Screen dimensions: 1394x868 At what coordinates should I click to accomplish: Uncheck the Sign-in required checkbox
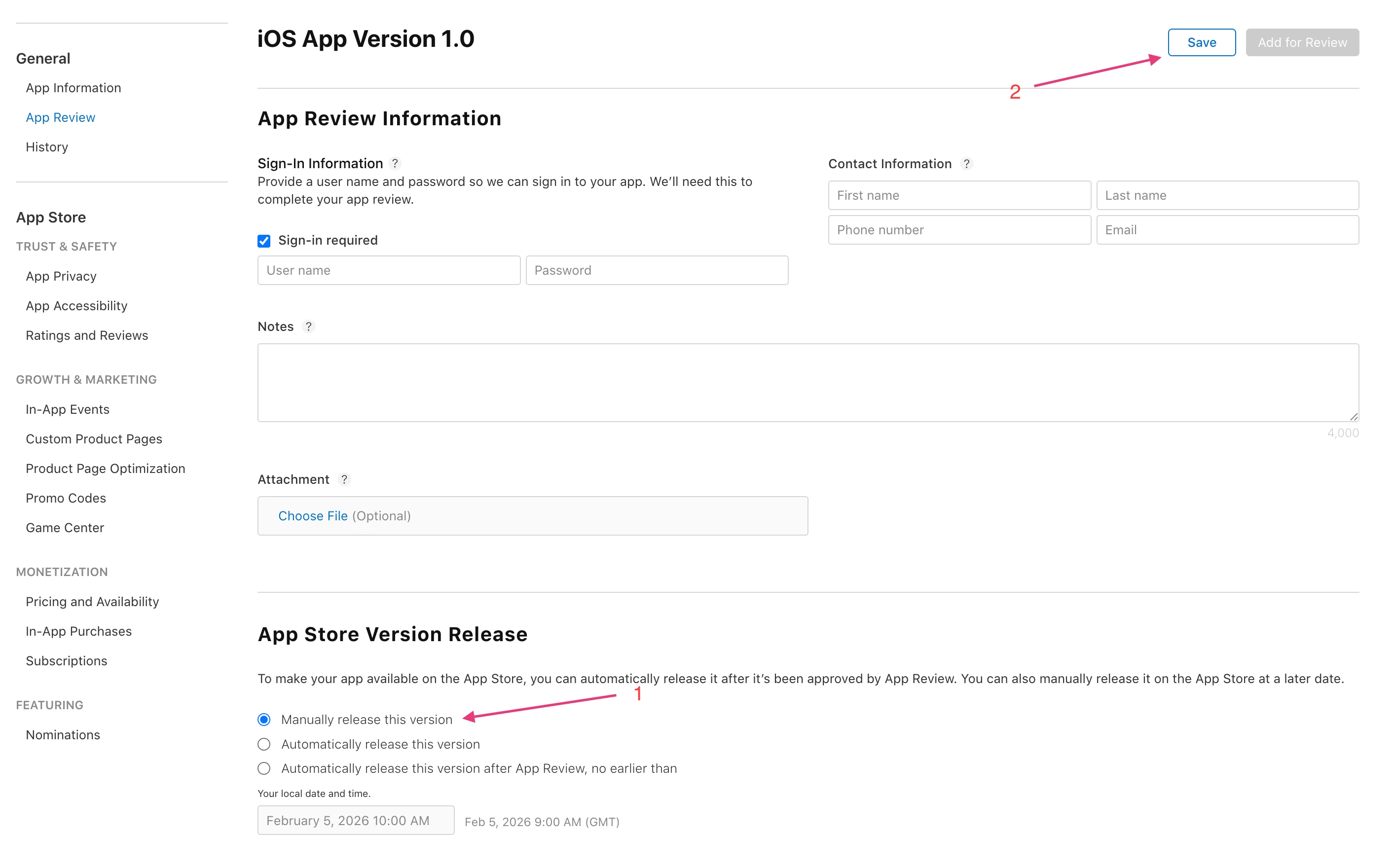pos(263,241)
